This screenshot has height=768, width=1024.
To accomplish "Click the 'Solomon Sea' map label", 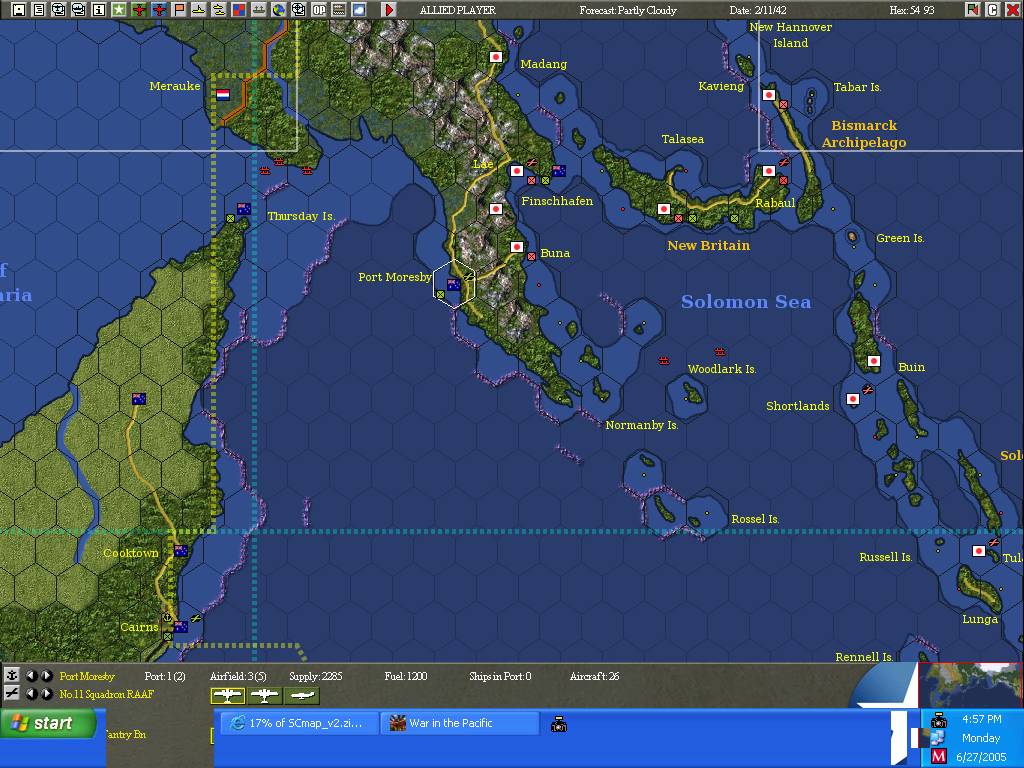I will pyautogui.click(x=746, y=302).
